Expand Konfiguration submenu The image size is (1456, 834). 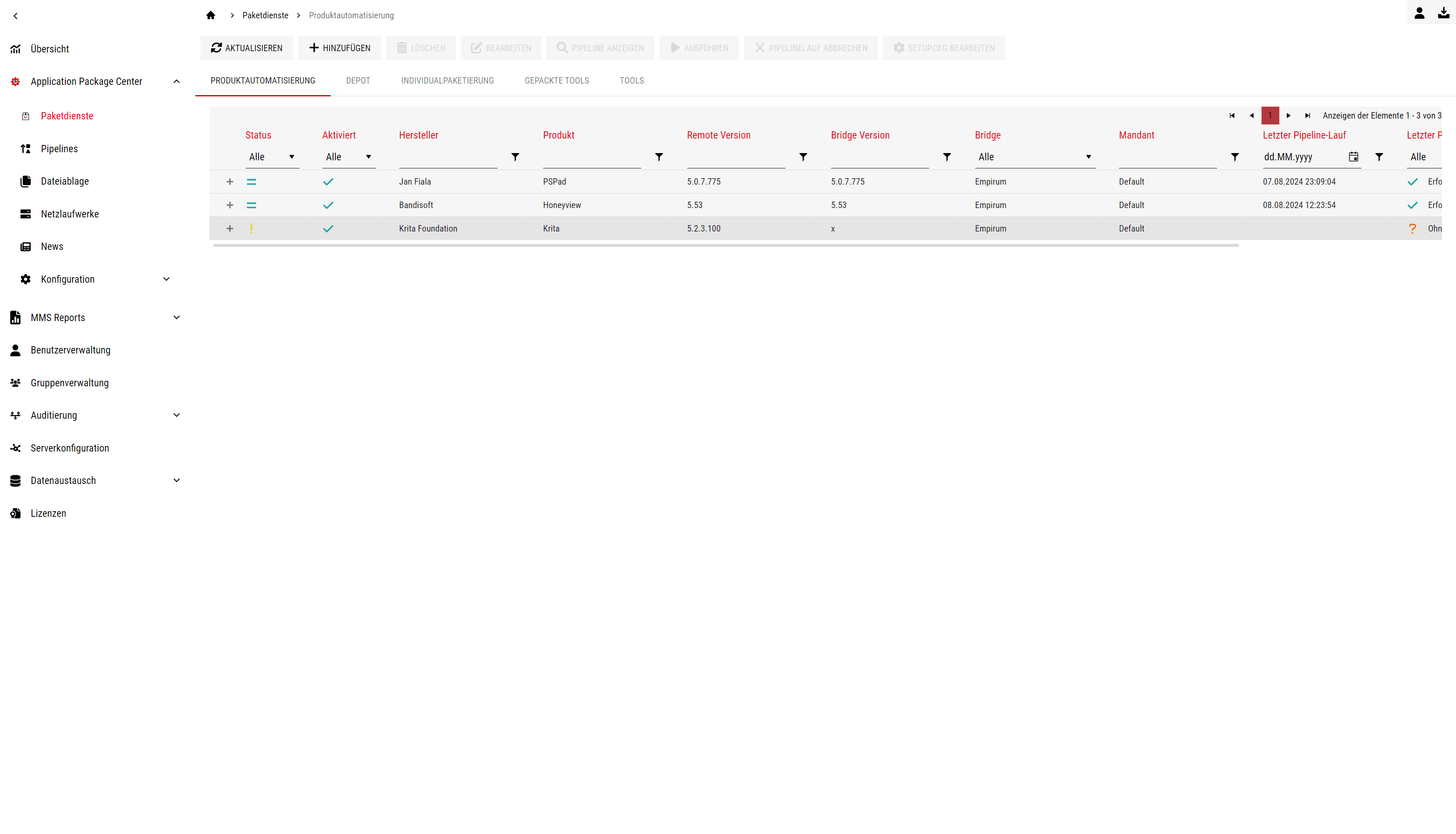coord(166,280)
